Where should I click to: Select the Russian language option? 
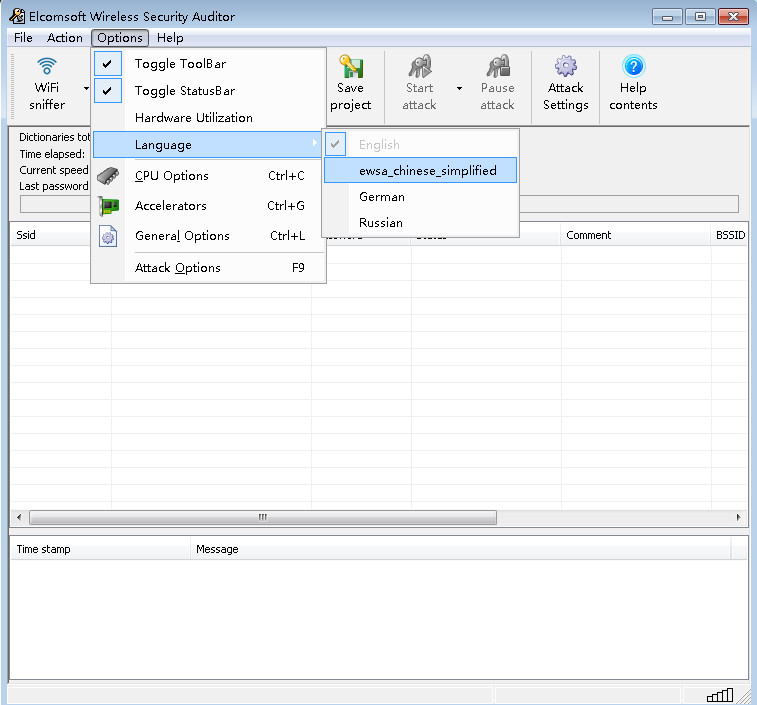(421, 223)
